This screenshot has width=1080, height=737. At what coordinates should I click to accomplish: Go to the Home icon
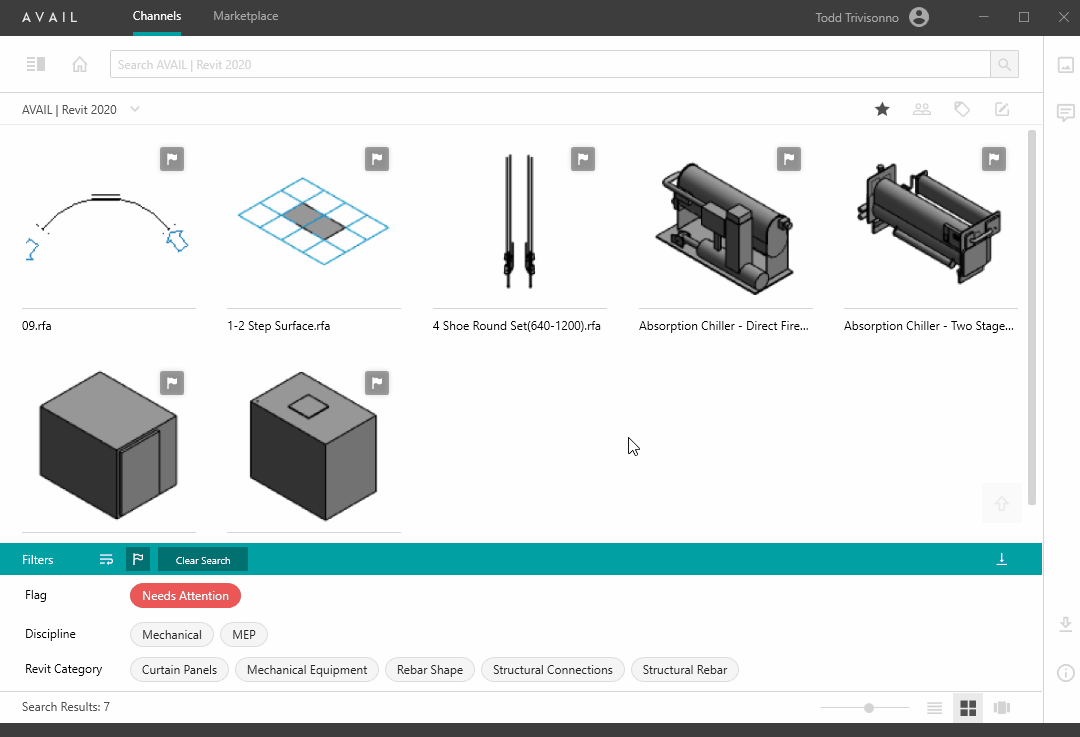[x=80, y=64]
